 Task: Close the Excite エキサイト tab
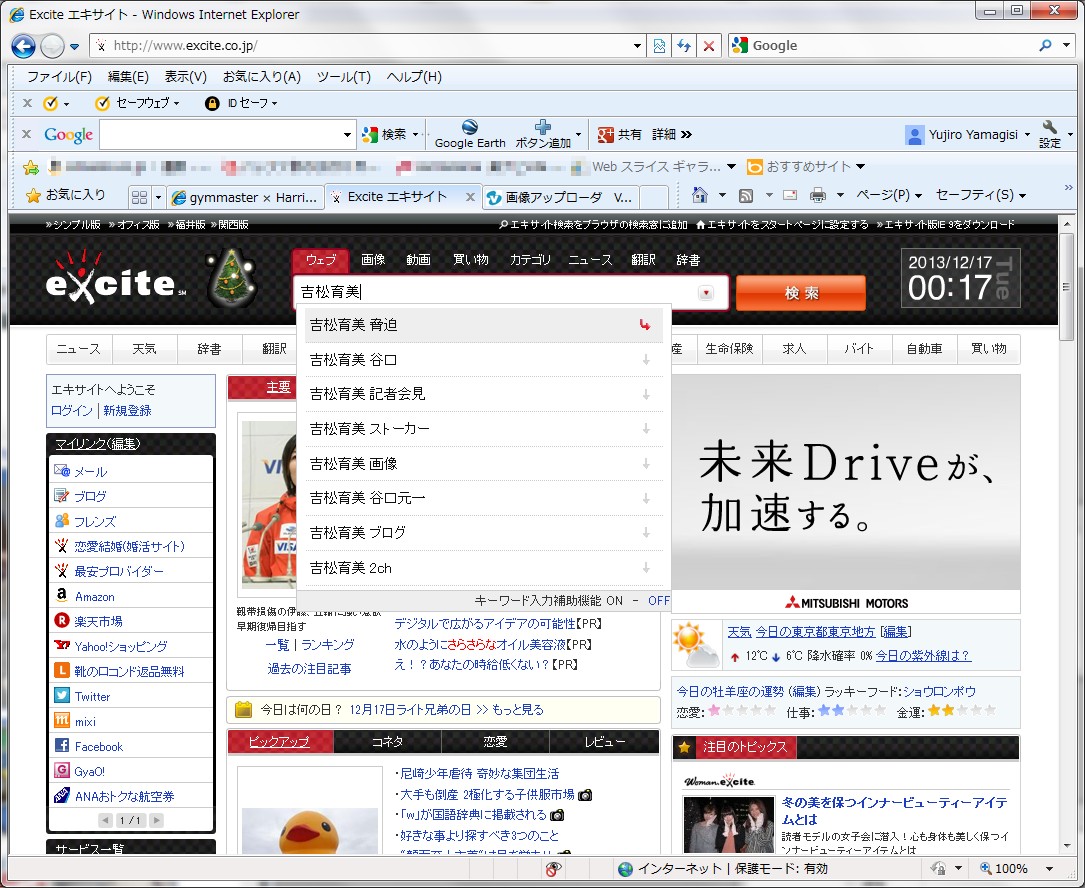click(x=470, y=197)
